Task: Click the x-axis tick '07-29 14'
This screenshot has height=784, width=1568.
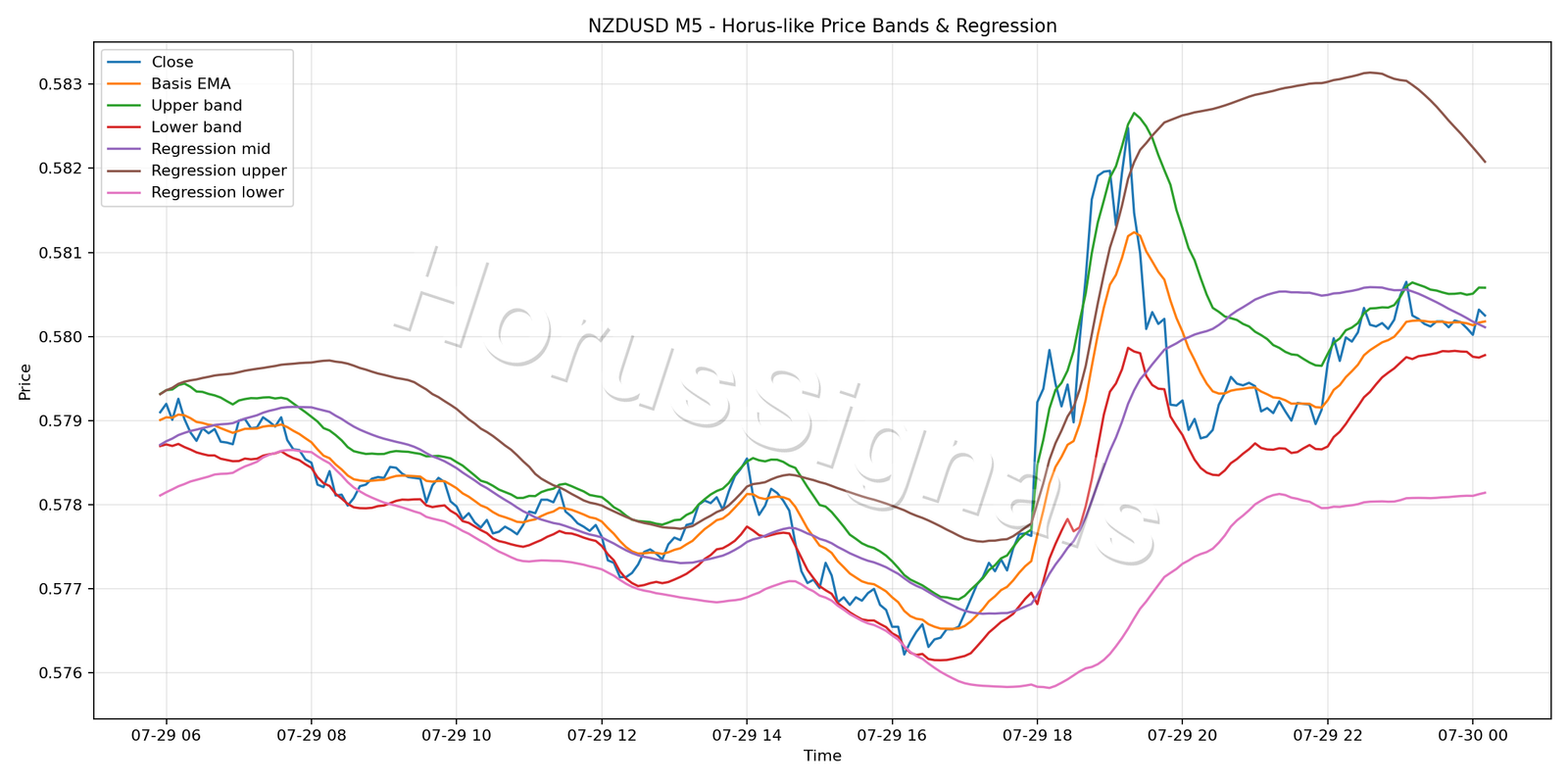Action: 747,735
